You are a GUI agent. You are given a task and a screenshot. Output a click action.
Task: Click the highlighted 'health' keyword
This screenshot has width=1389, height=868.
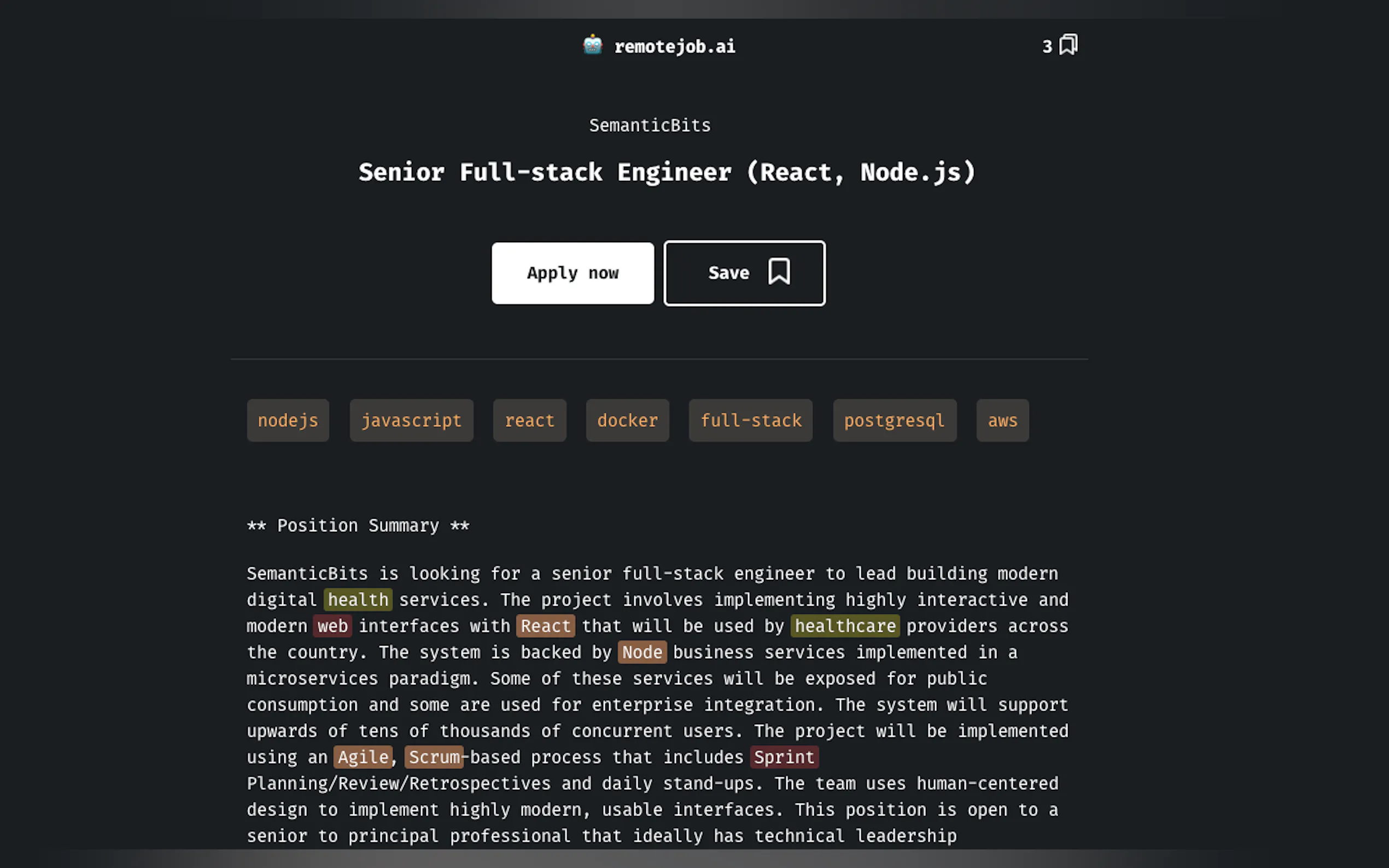coord(358,599)
